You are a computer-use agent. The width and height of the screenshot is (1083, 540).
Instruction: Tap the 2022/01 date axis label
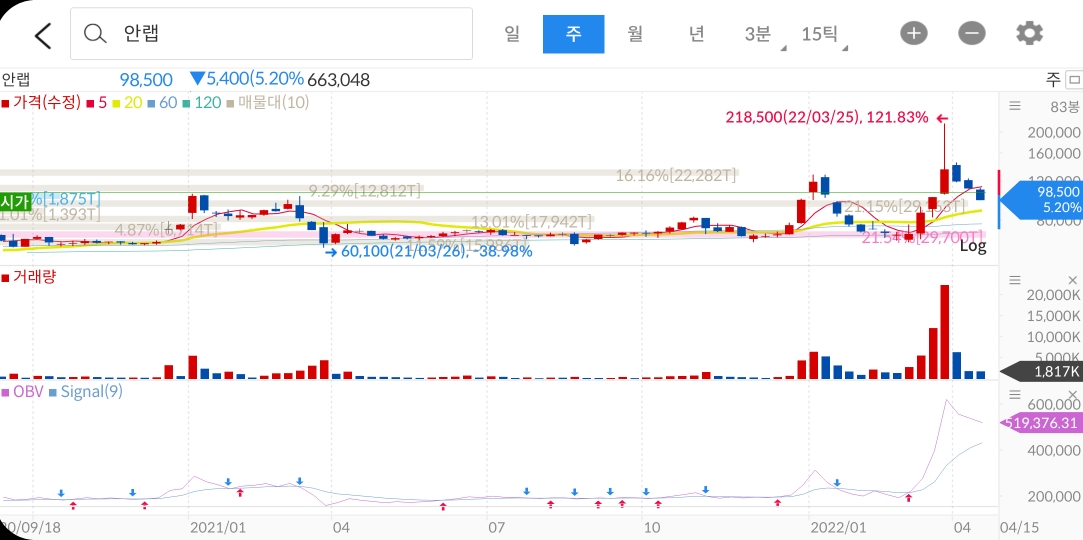click(838, 528)
